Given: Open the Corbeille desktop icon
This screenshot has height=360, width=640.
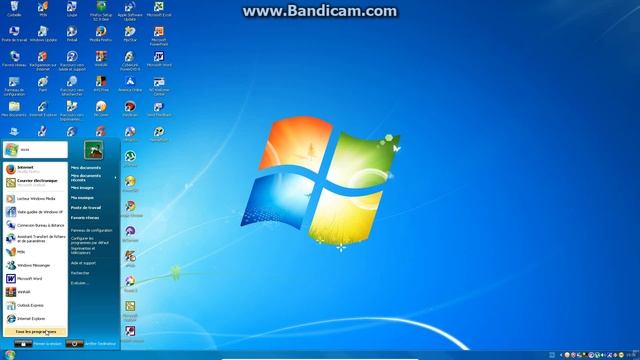Looking at the screenshot, I should point(14,8).
